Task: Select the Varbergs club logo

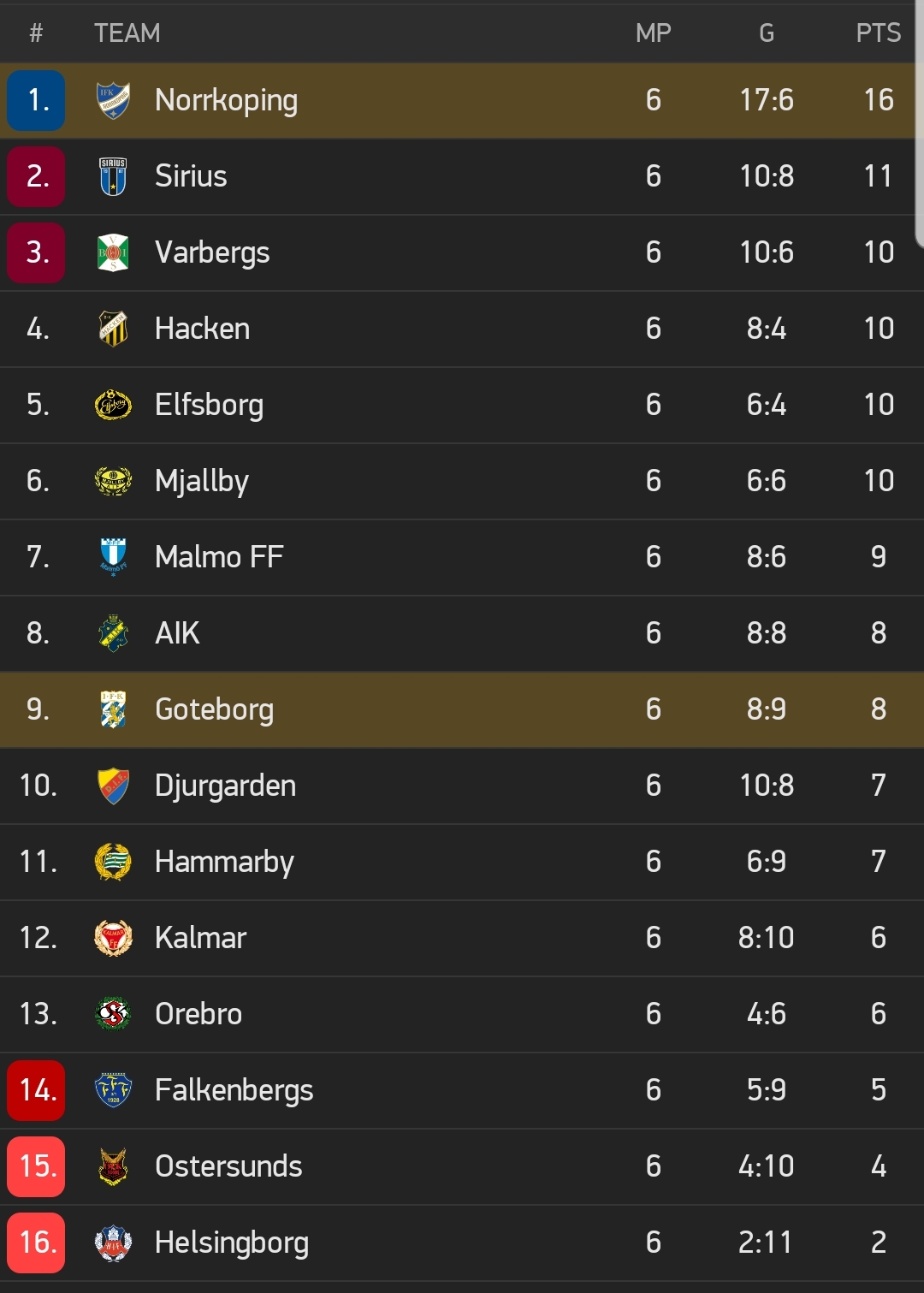Action: tap(113, 252)
